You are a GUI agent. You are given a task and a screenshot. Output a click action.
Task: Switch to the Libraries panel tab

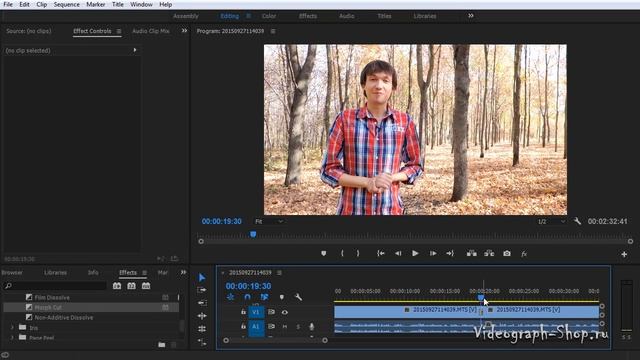click(x=56, y=272)
